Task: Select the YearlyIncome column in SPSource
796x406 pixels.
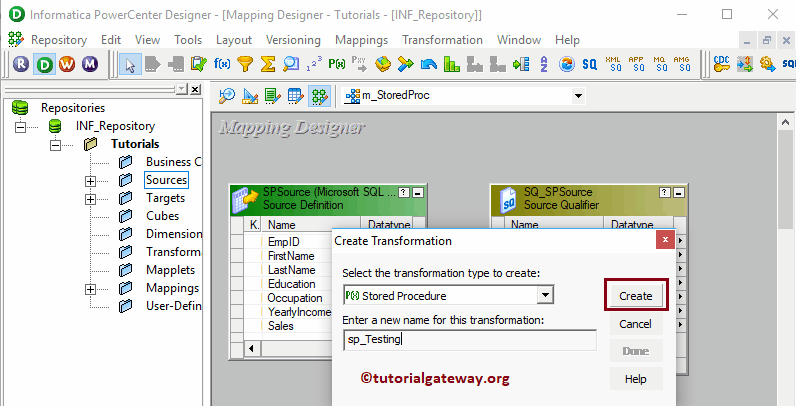Action: coord(299,312)
